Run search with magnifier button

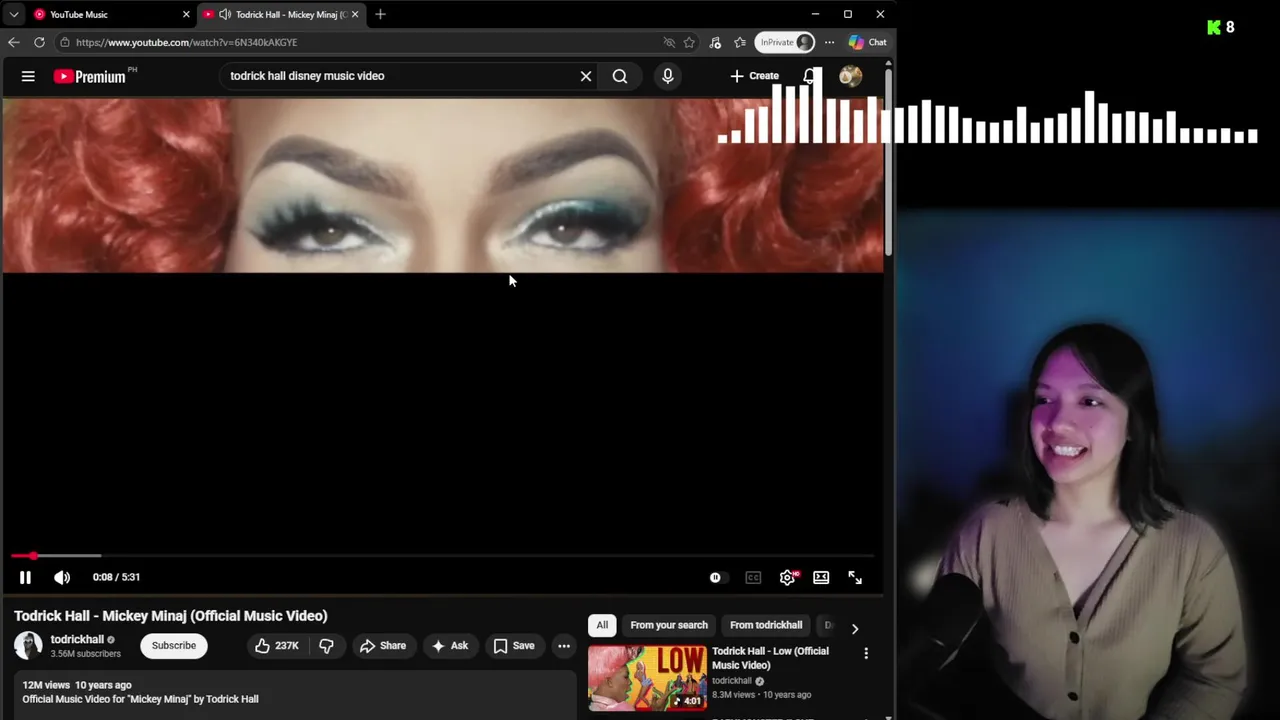(x=620, y=76)
